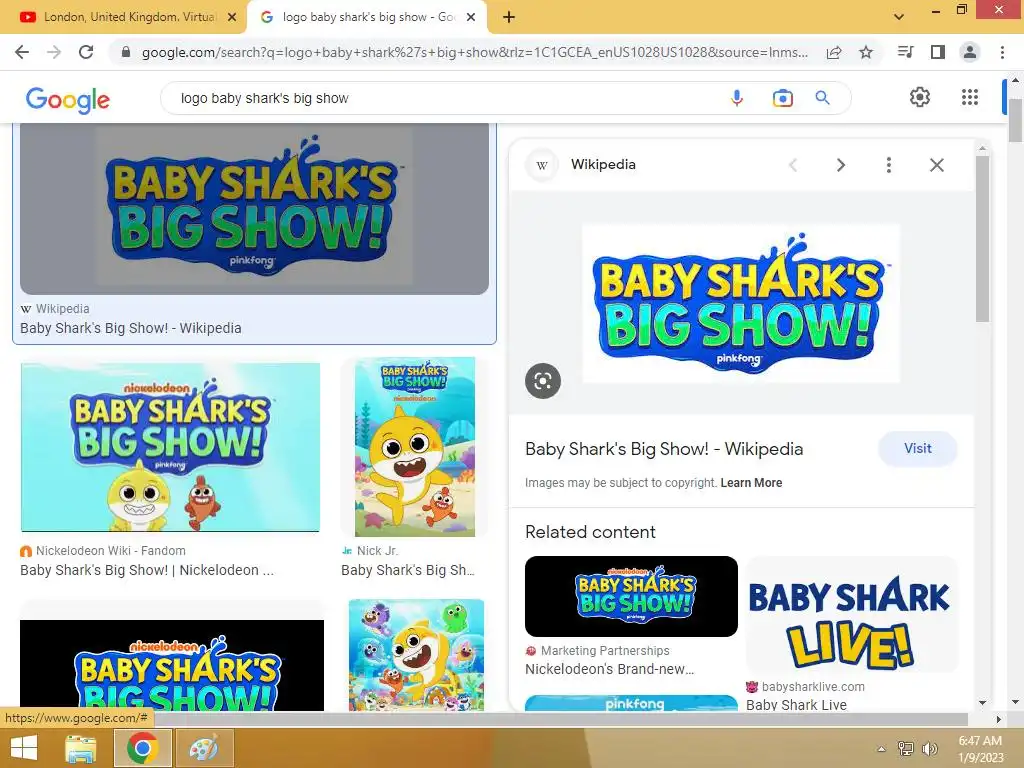The height and width of the screenshot is (768, 1024).
Task: Open the Google apps grid
Action: point(970,97)
